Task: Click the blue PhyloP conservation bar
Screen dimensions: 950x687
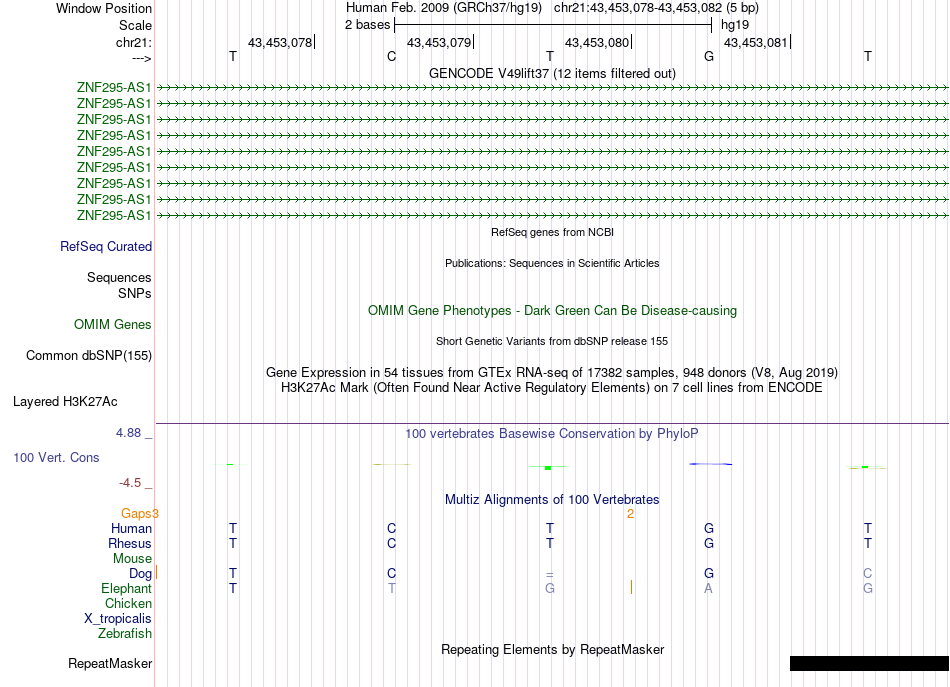Action: pyautogui.click(x=711, y=464)
